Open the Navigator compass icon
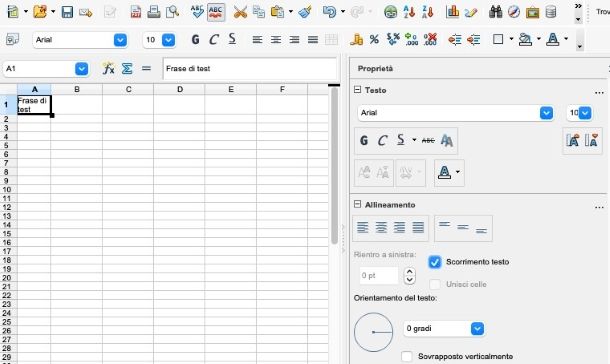Screen dimensions: 610x364 click(514, 12)
